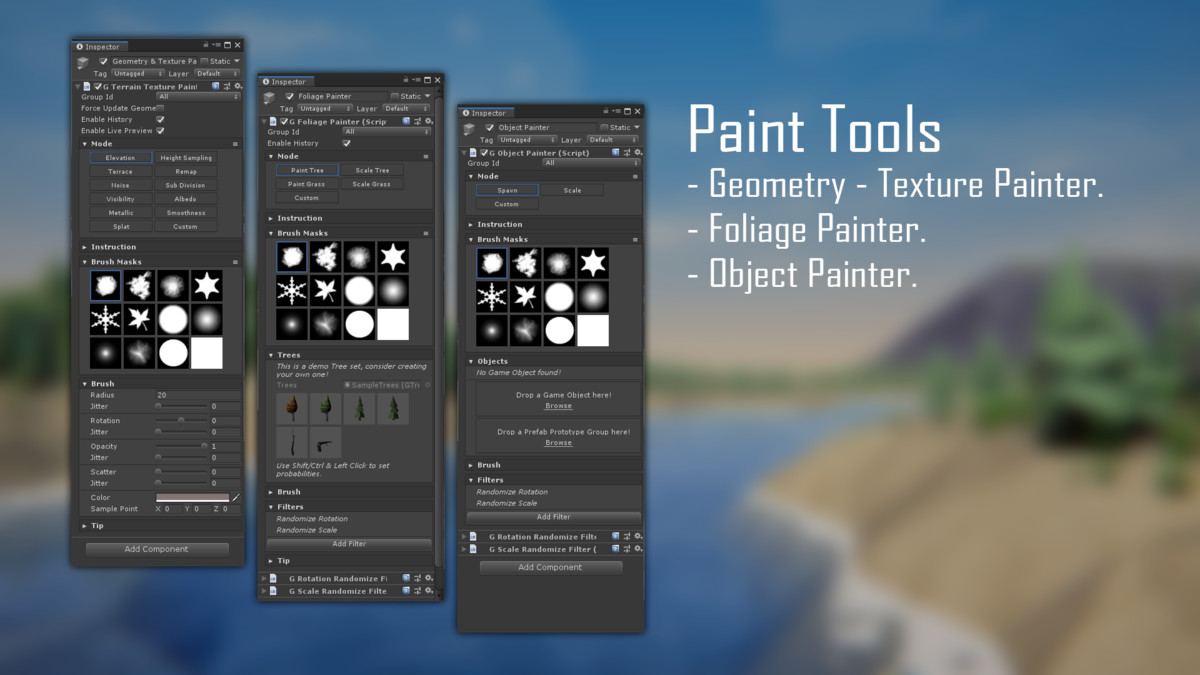
Task: Click Object Painter name field
Action: (x=546, y=127)
